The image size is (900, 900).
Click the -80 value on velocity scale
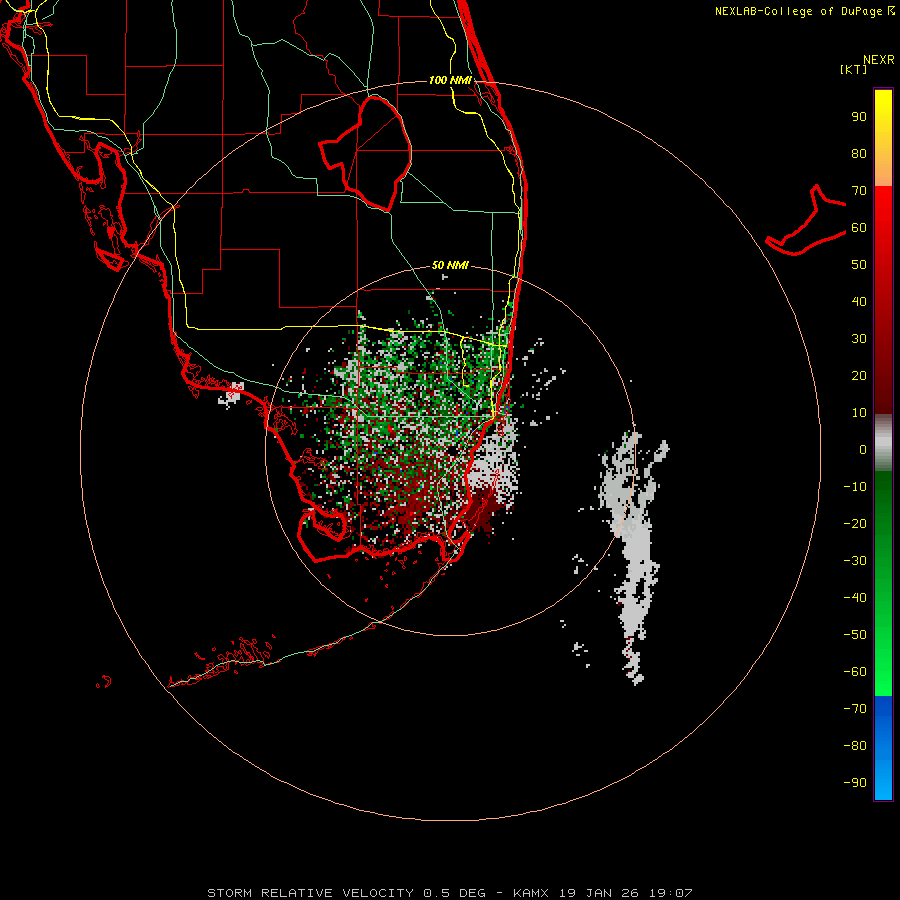[x=855, y=746]
